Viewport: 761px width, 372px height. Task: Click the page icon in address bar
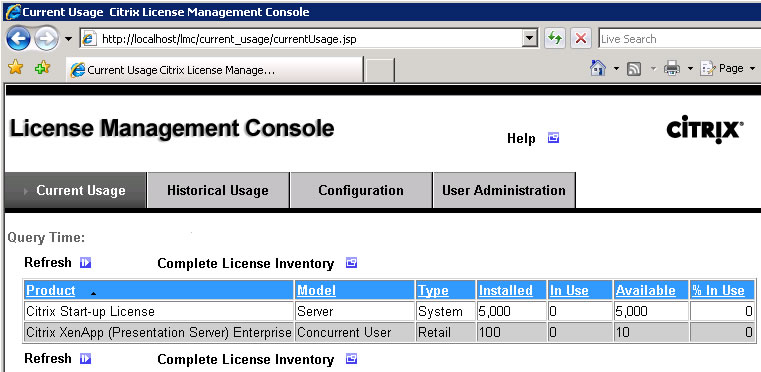89,39
